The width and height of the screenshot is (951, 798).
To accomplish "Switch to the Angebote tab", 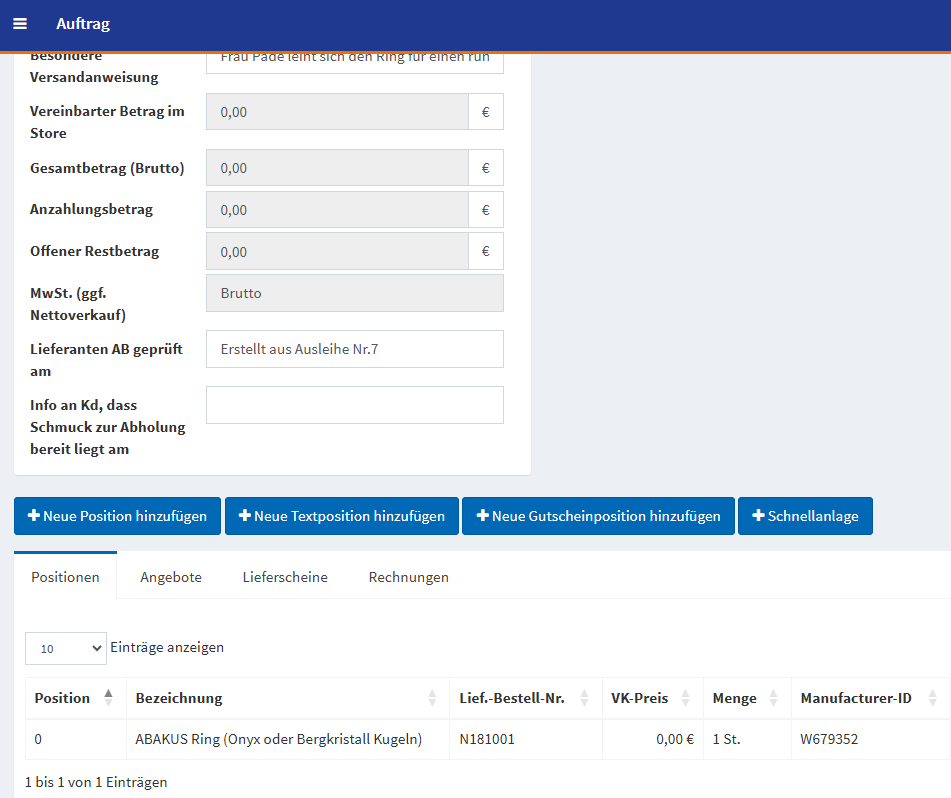I will [171, 577].
